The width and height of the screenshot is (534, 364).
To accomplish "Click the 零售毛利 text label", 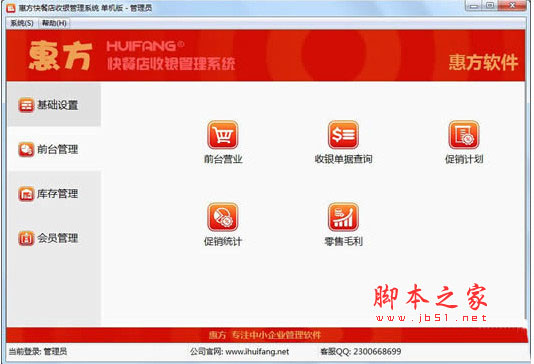I will 343,241.
